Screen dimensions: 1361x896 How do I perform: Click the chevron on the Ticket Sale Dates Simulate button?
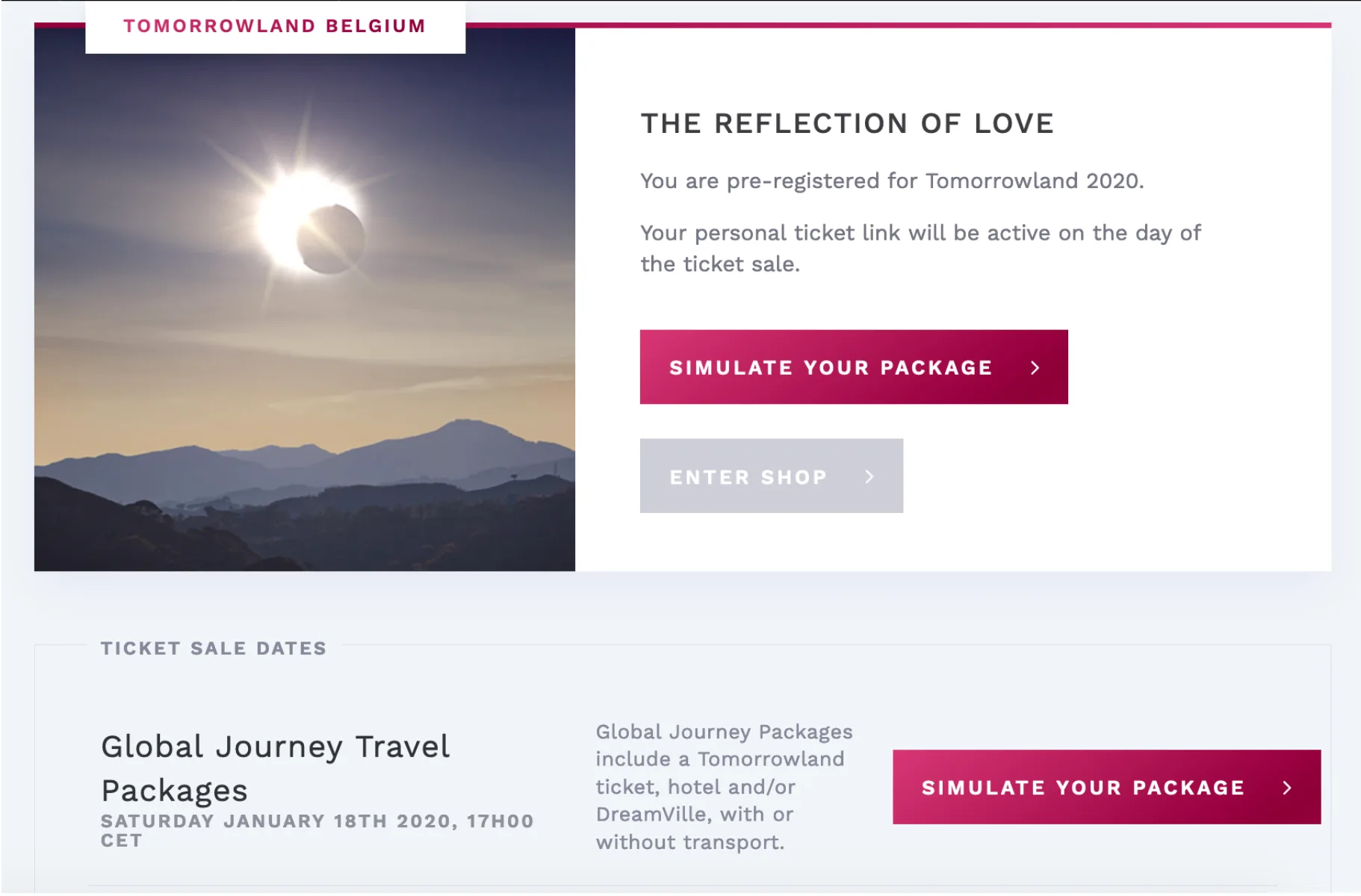pos(1287,788)
